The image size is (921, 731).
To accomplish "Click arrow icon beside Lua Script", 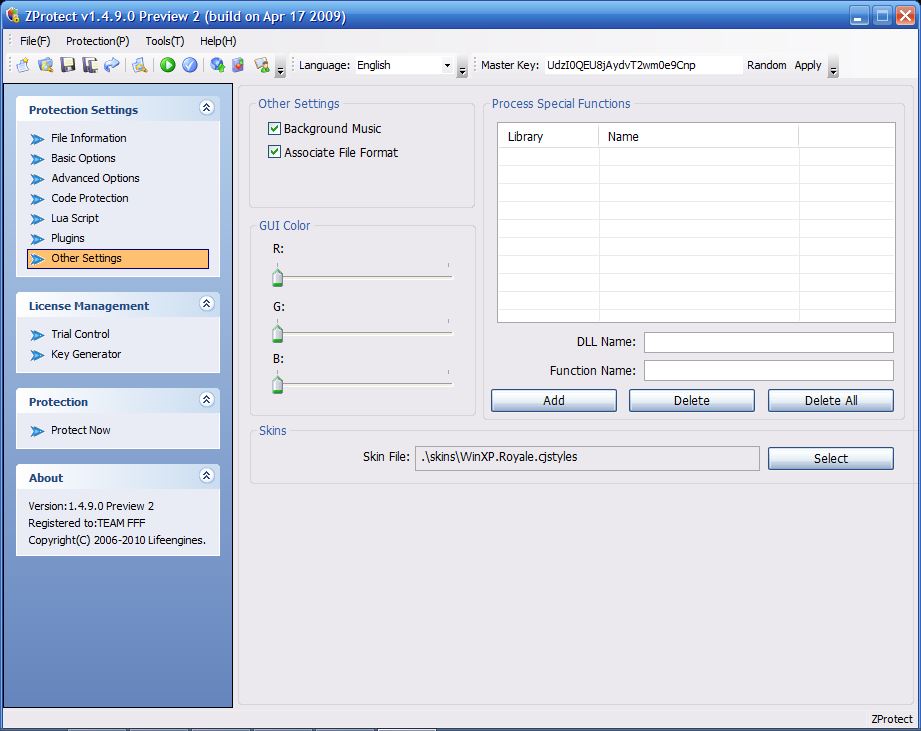I will coord(37,219).
